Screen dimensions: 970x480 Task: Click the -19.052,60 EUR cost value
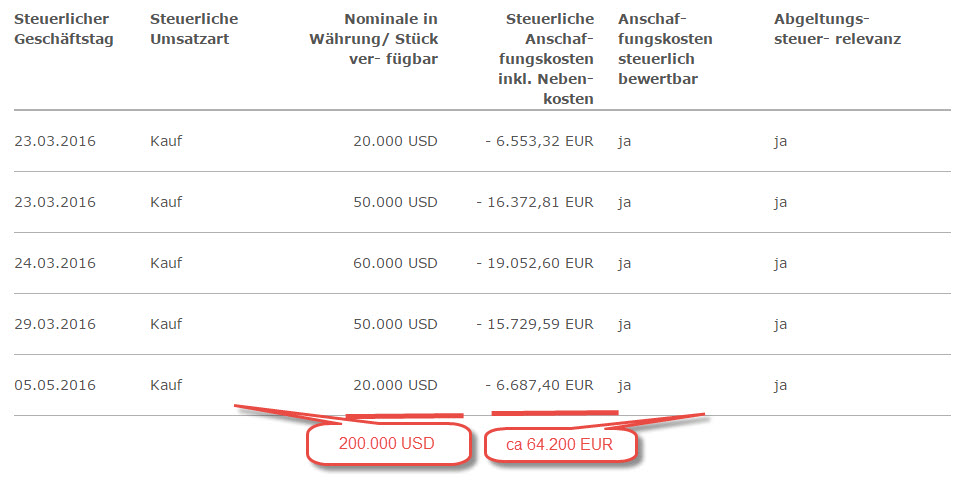tap(535, 263)
